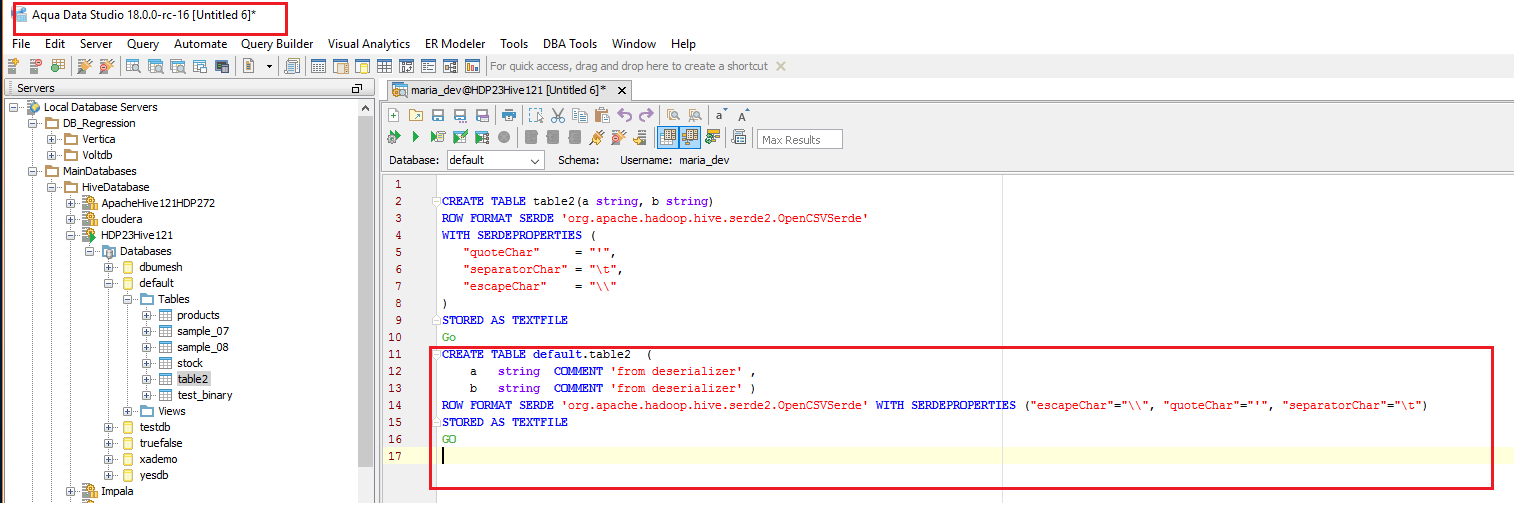The width and height of the screenshot is (1514, 519).
Task: Open the Database 'default' combo box
Action: click(x=495, y=160)
